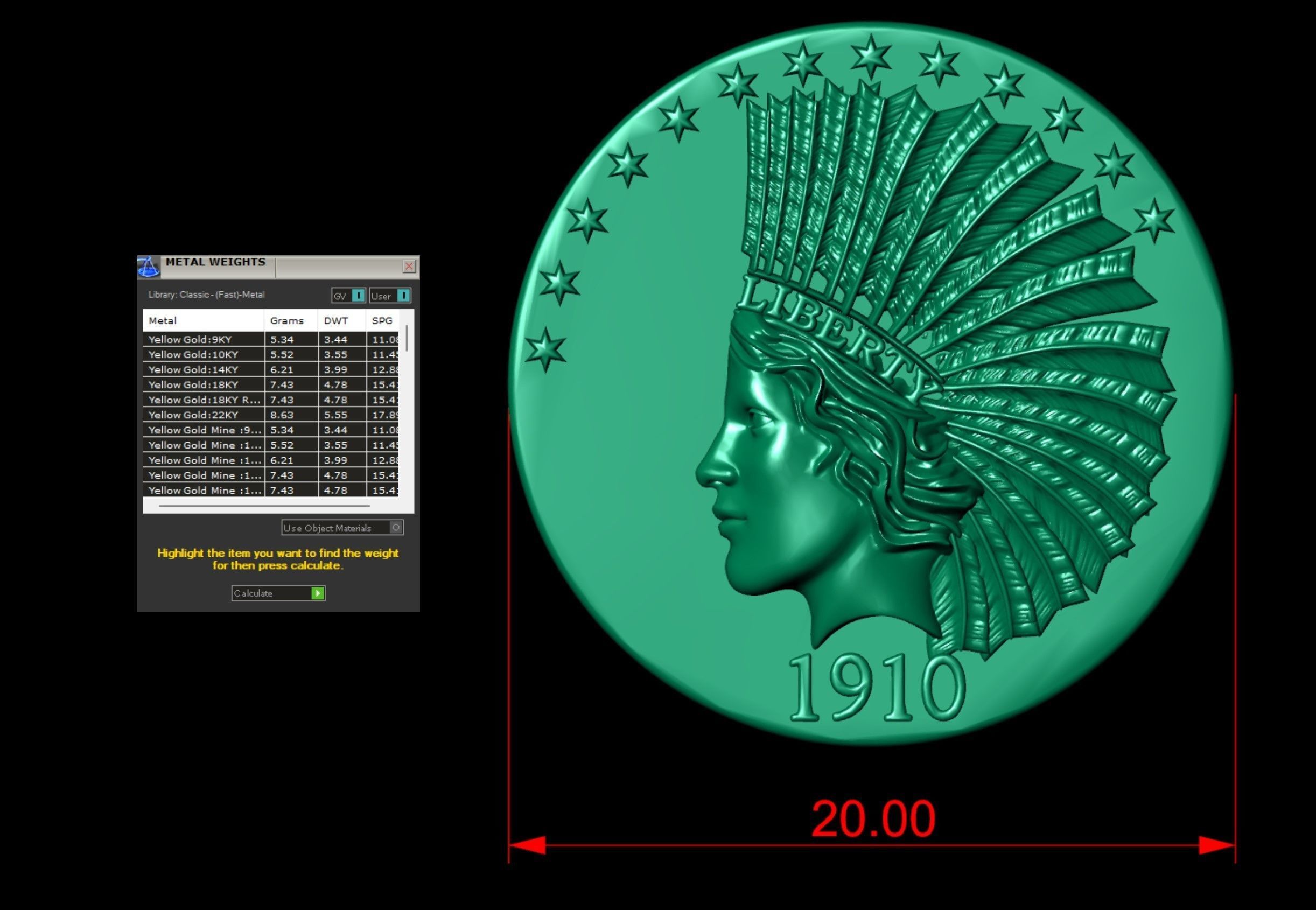1316x910 pixels.
Task: Click the vertical scrollbar of metals list
Action: pos(407,338)
